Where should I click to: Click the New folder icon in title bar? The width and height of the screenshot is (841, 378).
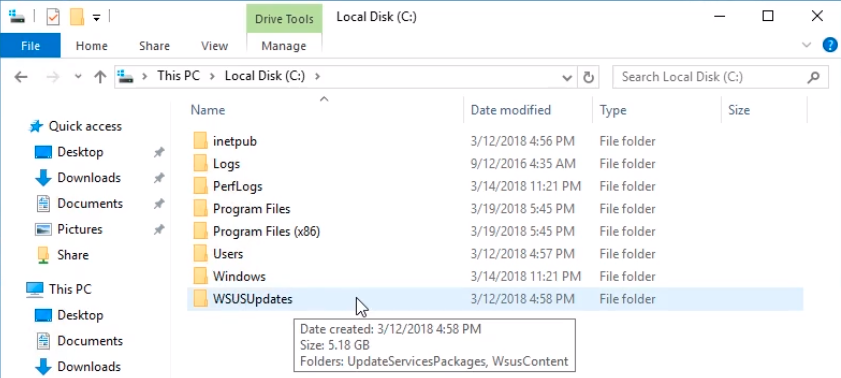pos(77,17)
